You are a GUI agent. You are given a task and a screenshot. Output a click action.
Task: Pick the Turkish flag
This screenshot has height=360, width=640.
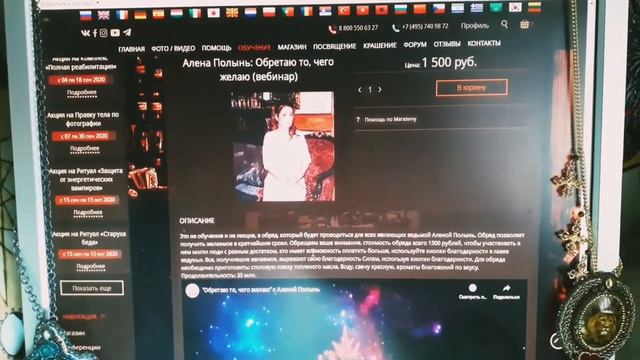tap(344, 11)
